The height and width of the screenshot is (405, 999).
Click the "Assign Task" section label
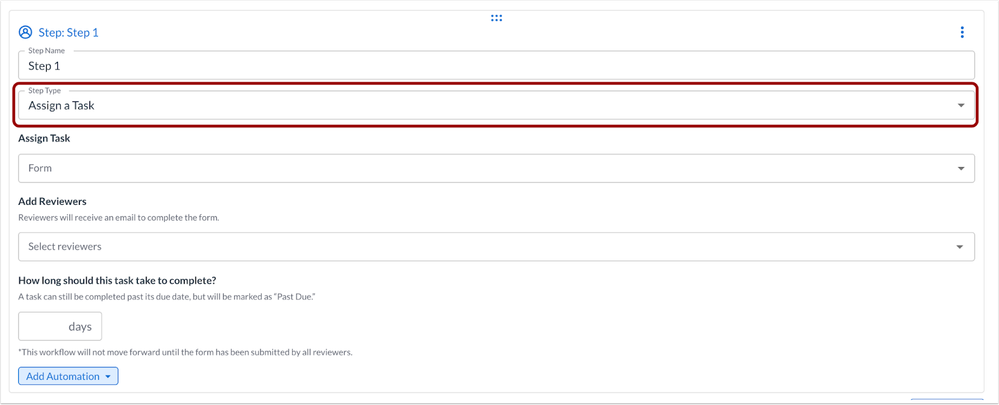[x=44, y=139]
